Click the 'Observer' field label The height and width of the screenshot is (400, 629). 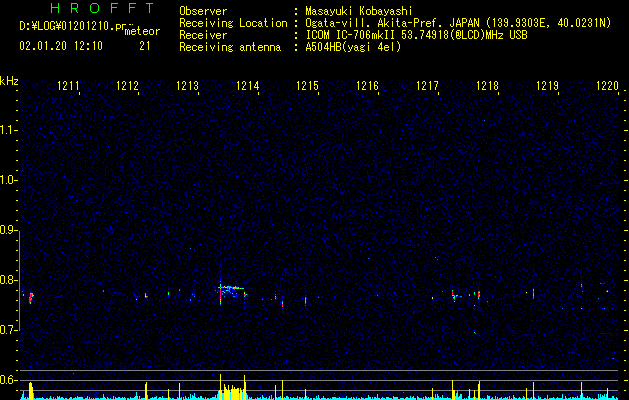(203, 11)
